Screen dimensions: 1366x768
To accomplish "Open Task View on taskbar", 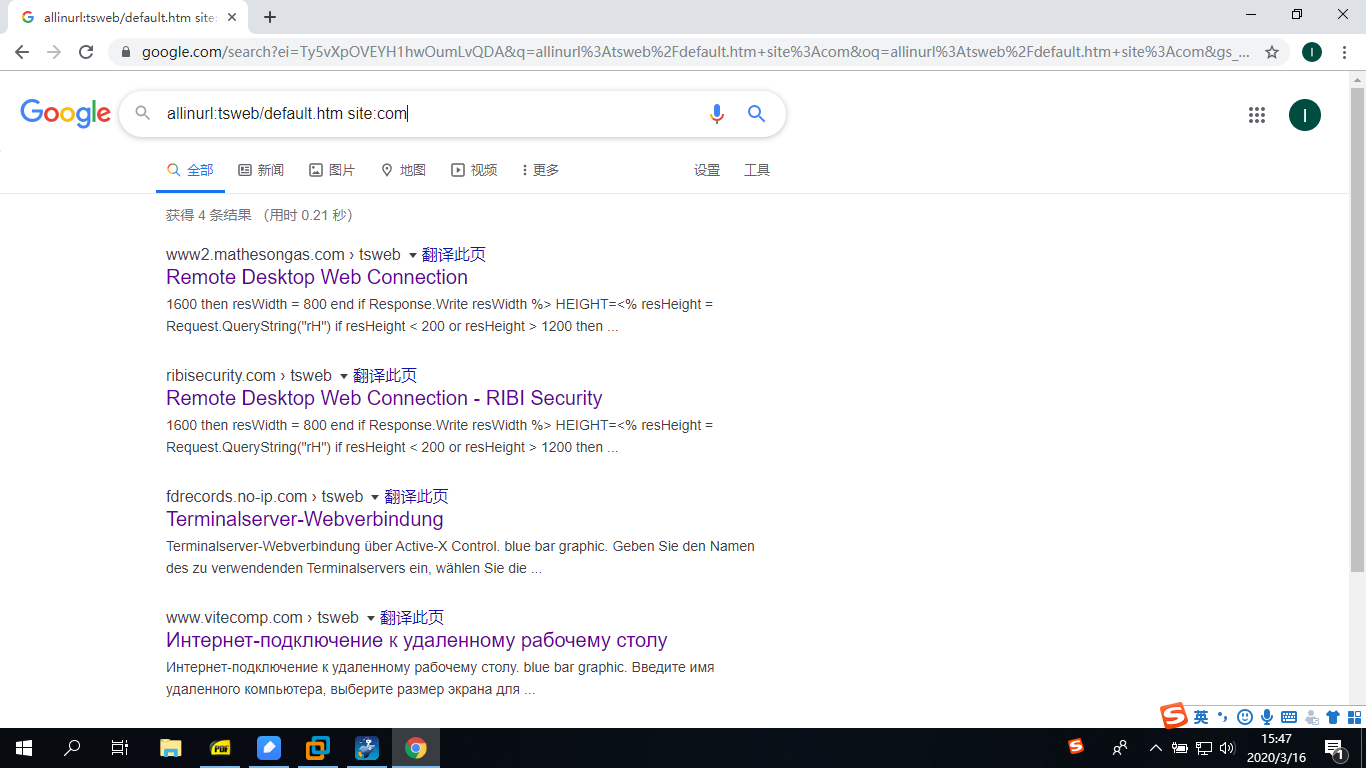I will click(x=120, y=747).
